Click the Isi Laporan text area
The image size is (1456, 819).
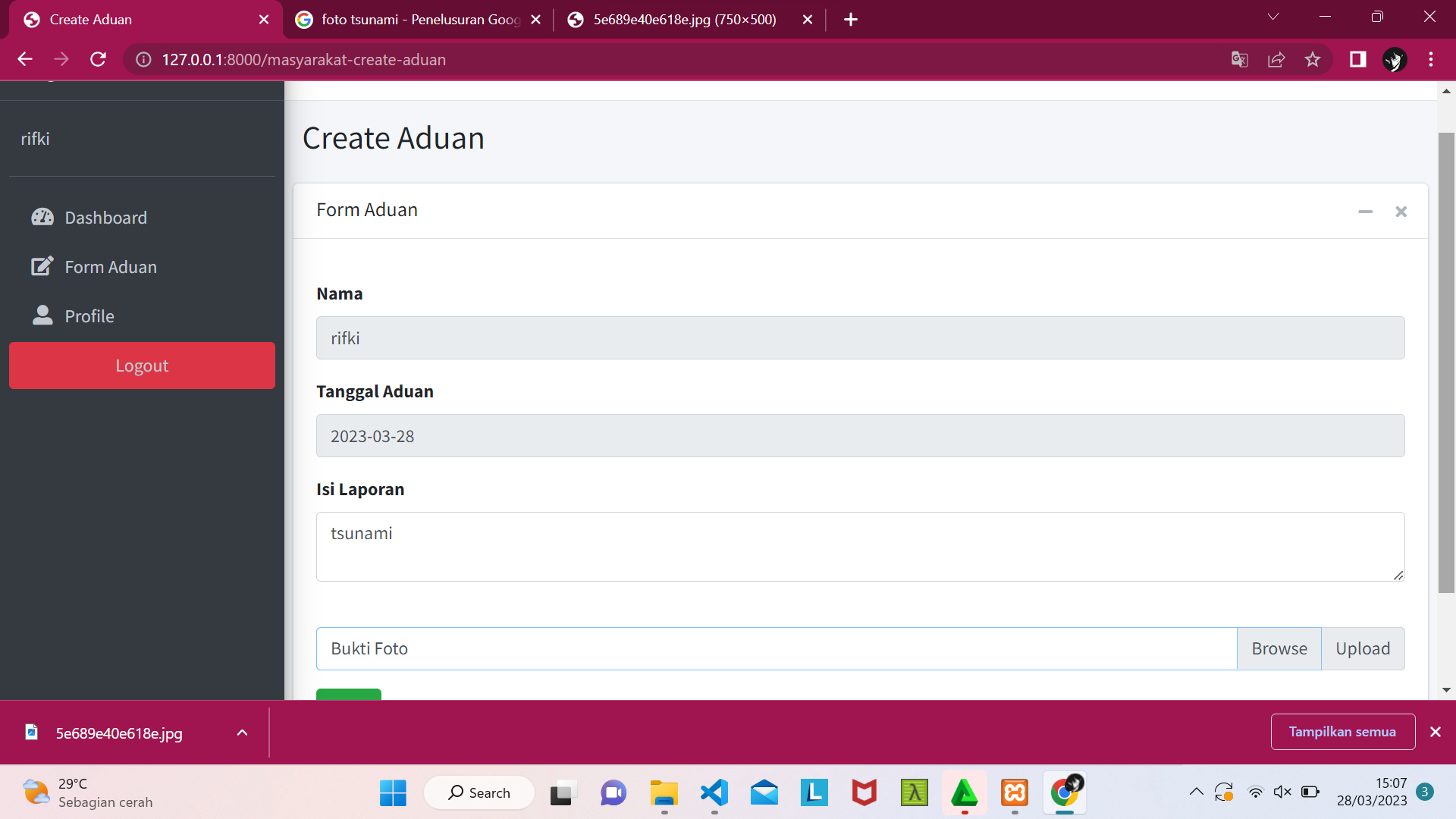[x=860, y=547]
